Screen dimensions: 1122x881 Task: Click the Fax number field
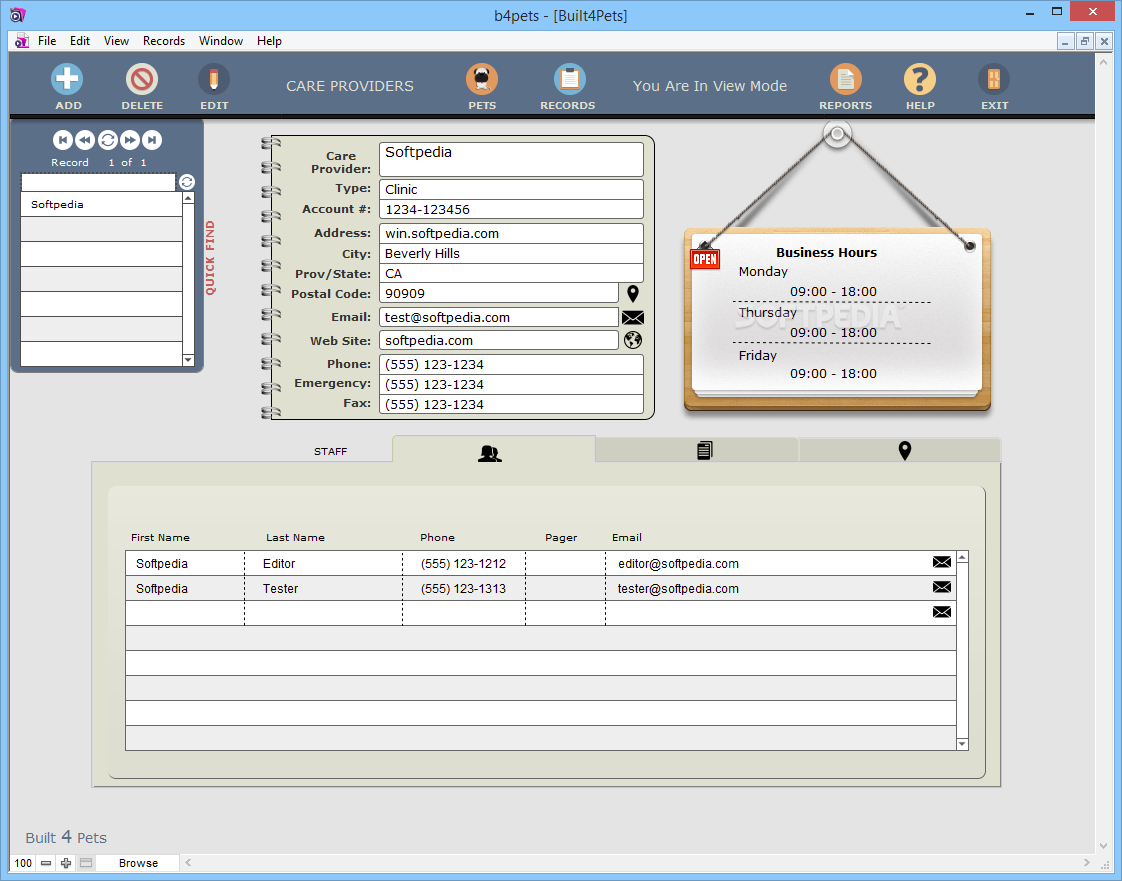tap(511, 404)
